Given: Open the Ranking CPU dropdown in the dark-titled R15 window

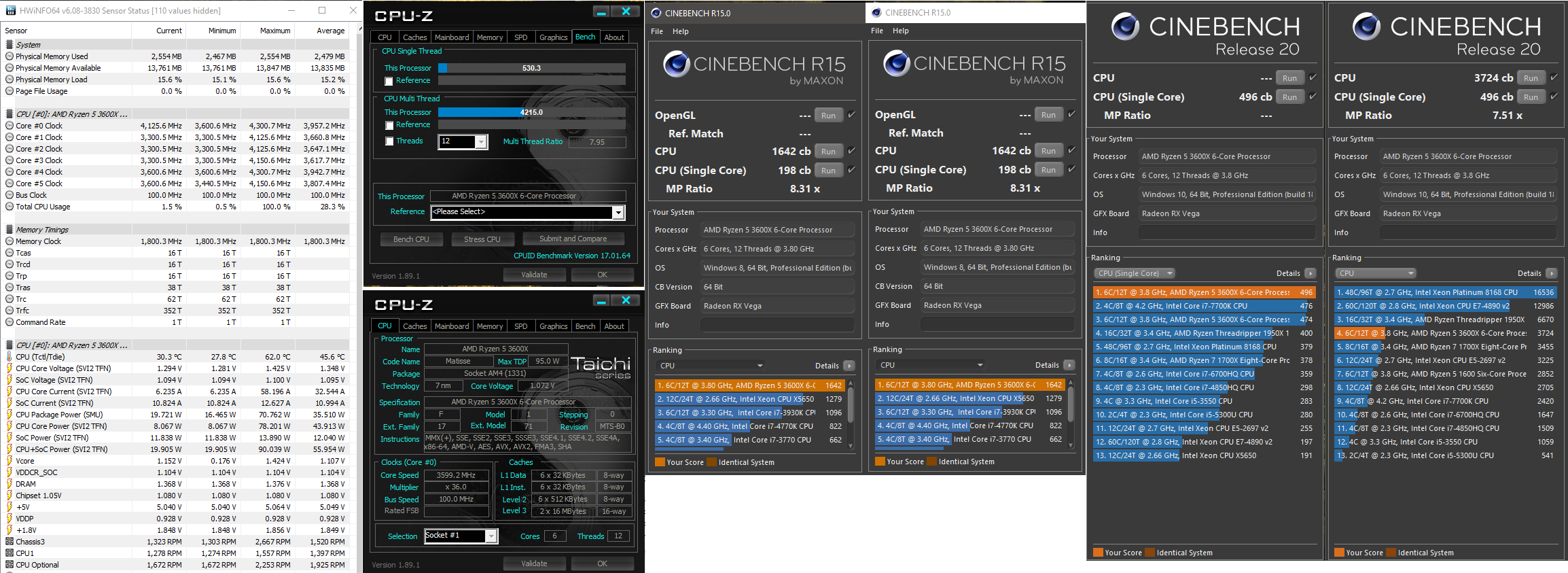Looking at the screenshot, I should point(711,366).
